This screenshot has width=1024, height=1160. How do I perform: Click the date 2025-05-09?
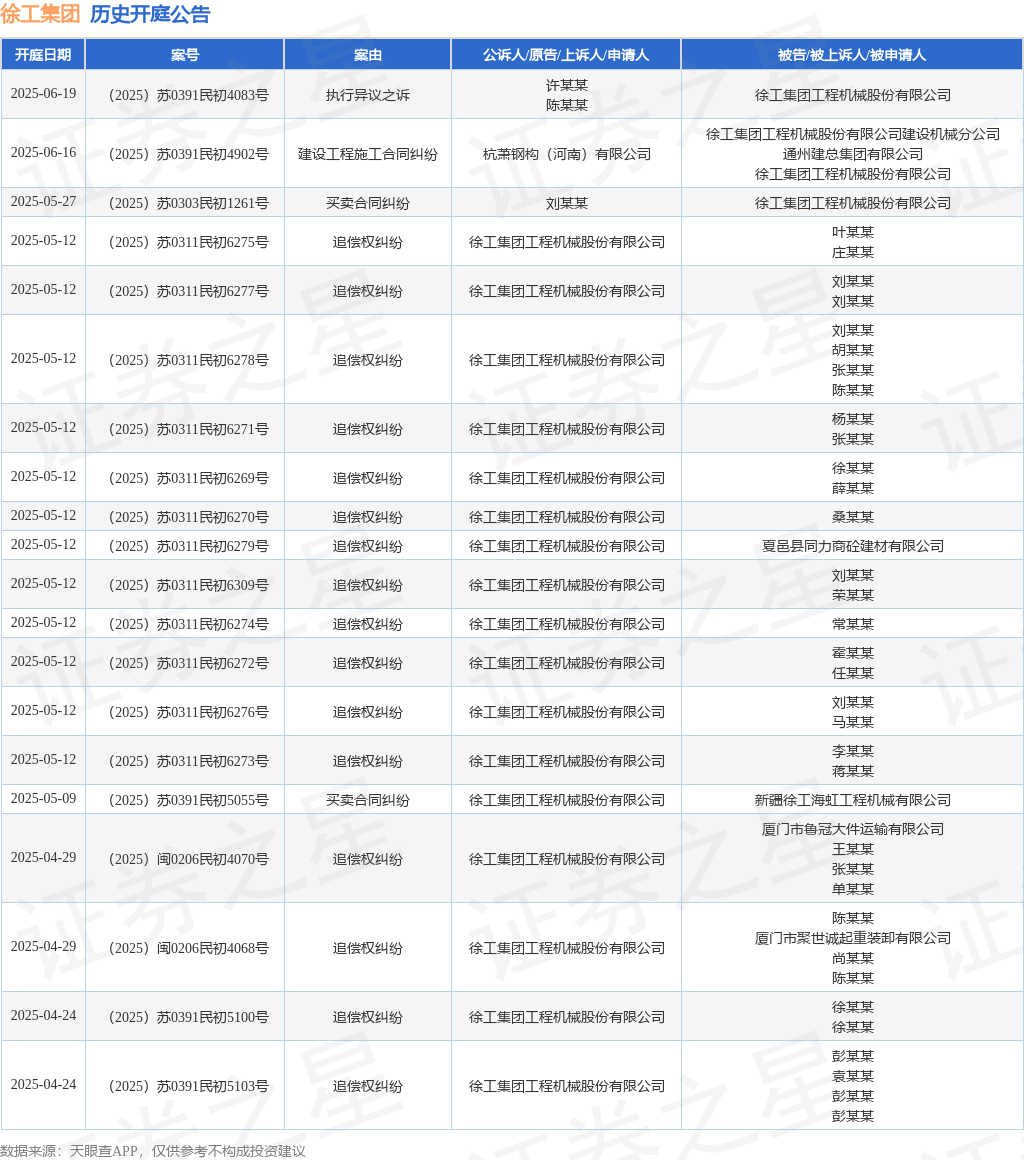point(43,798)
